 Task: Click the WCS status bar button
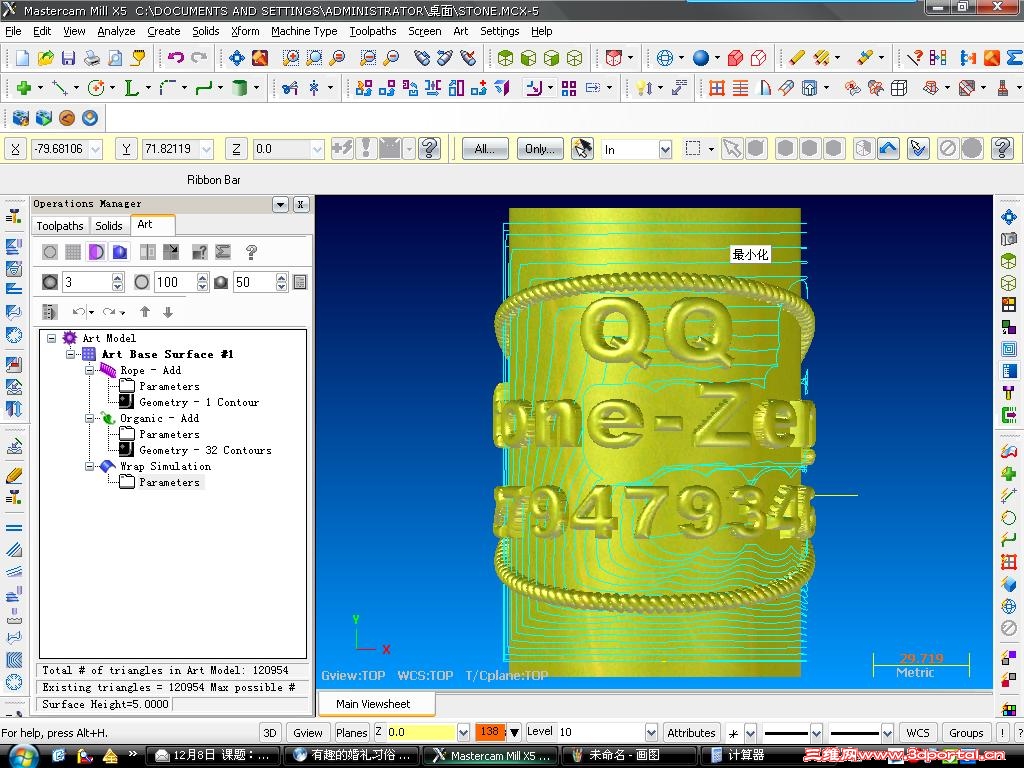(918, 732)
